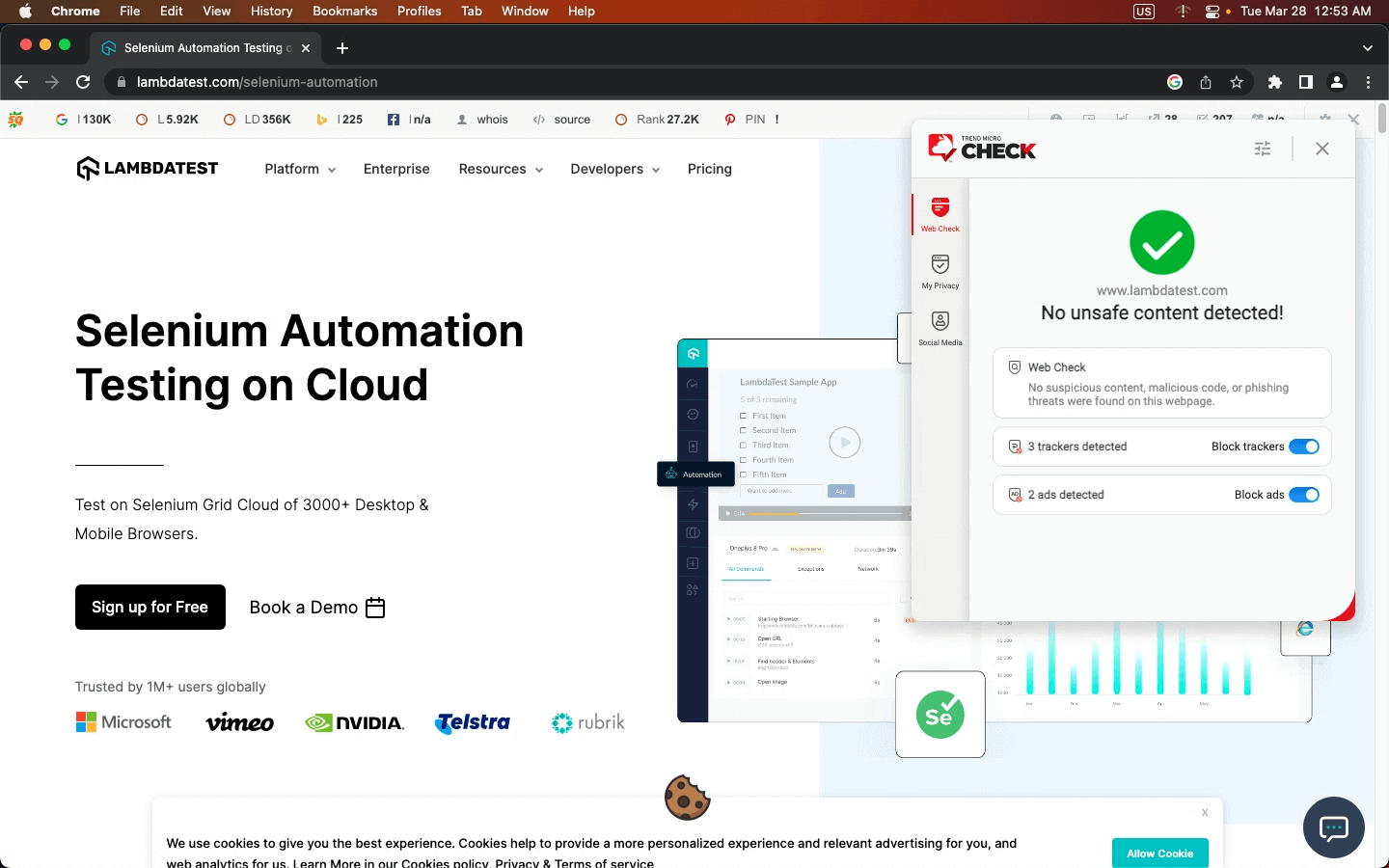Image resolution: width=1389 pixels, height=868 pixels.
Task: Click the Google icon in address bar
Action: [x=1175, y=82]
